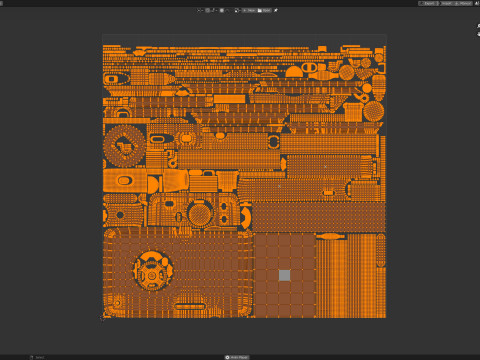The image size is (480, 360).
Task: Click the pan hand gizmo icon
Action: 478,34
